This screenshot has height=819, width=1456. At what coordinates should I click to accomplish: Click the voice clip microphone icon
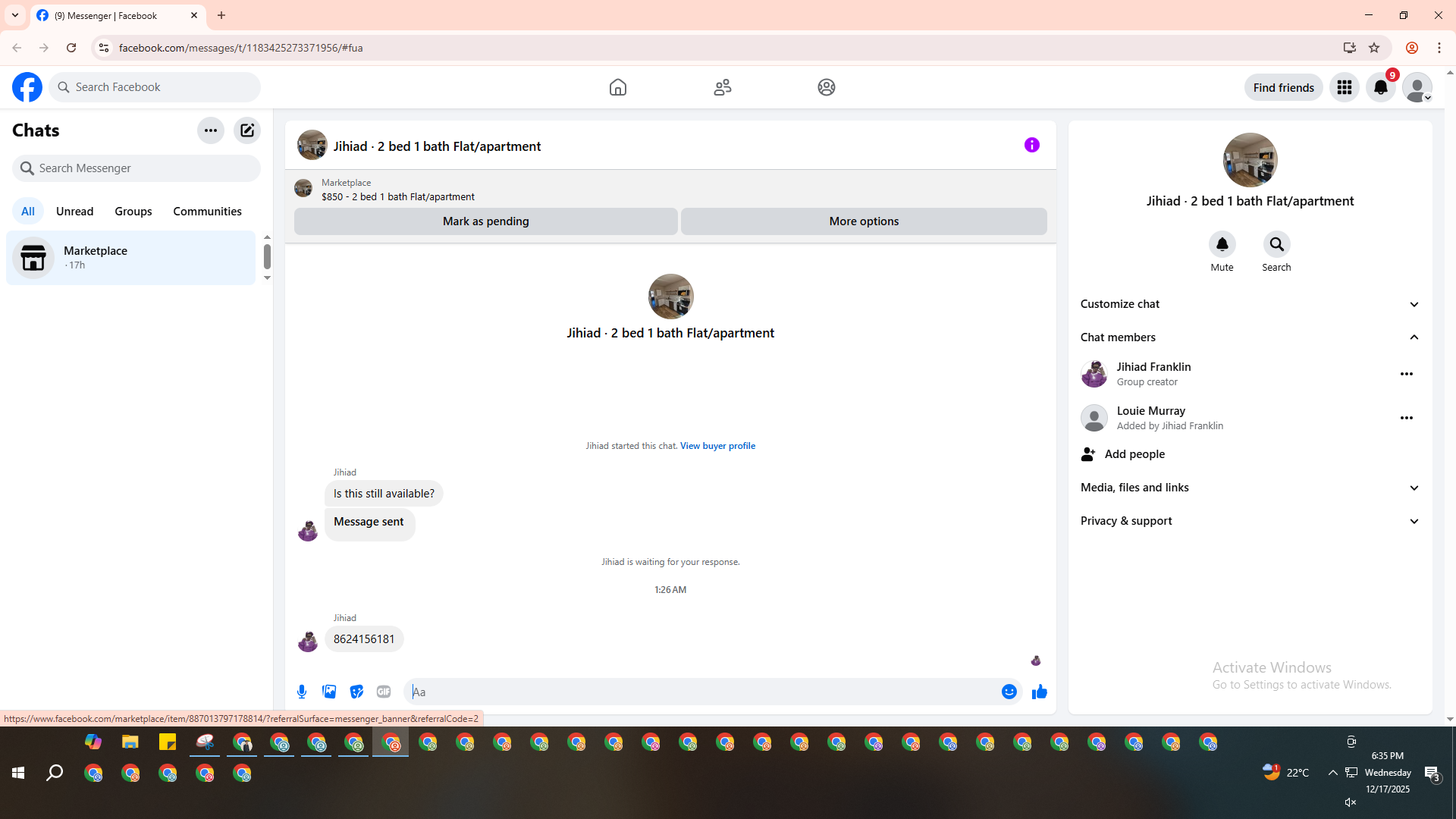coord(302,692)
